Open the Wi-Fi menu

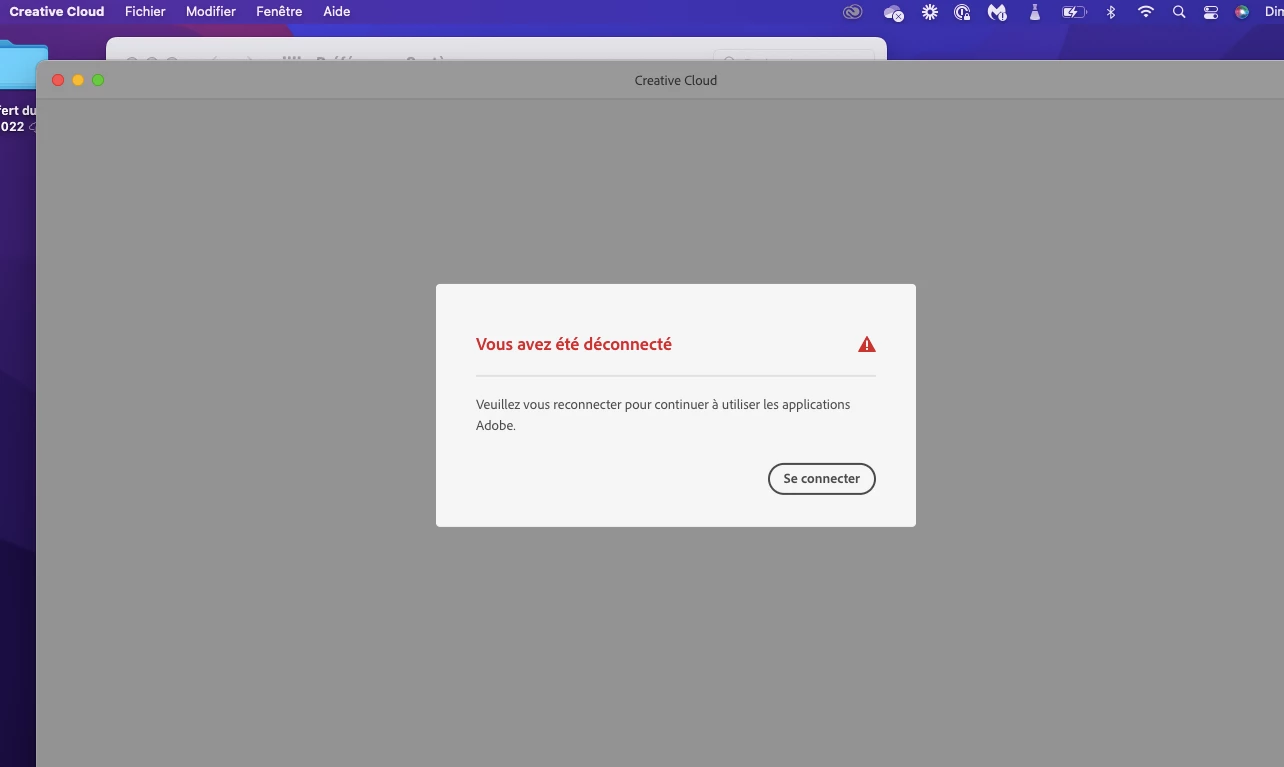coord(1146,12)
